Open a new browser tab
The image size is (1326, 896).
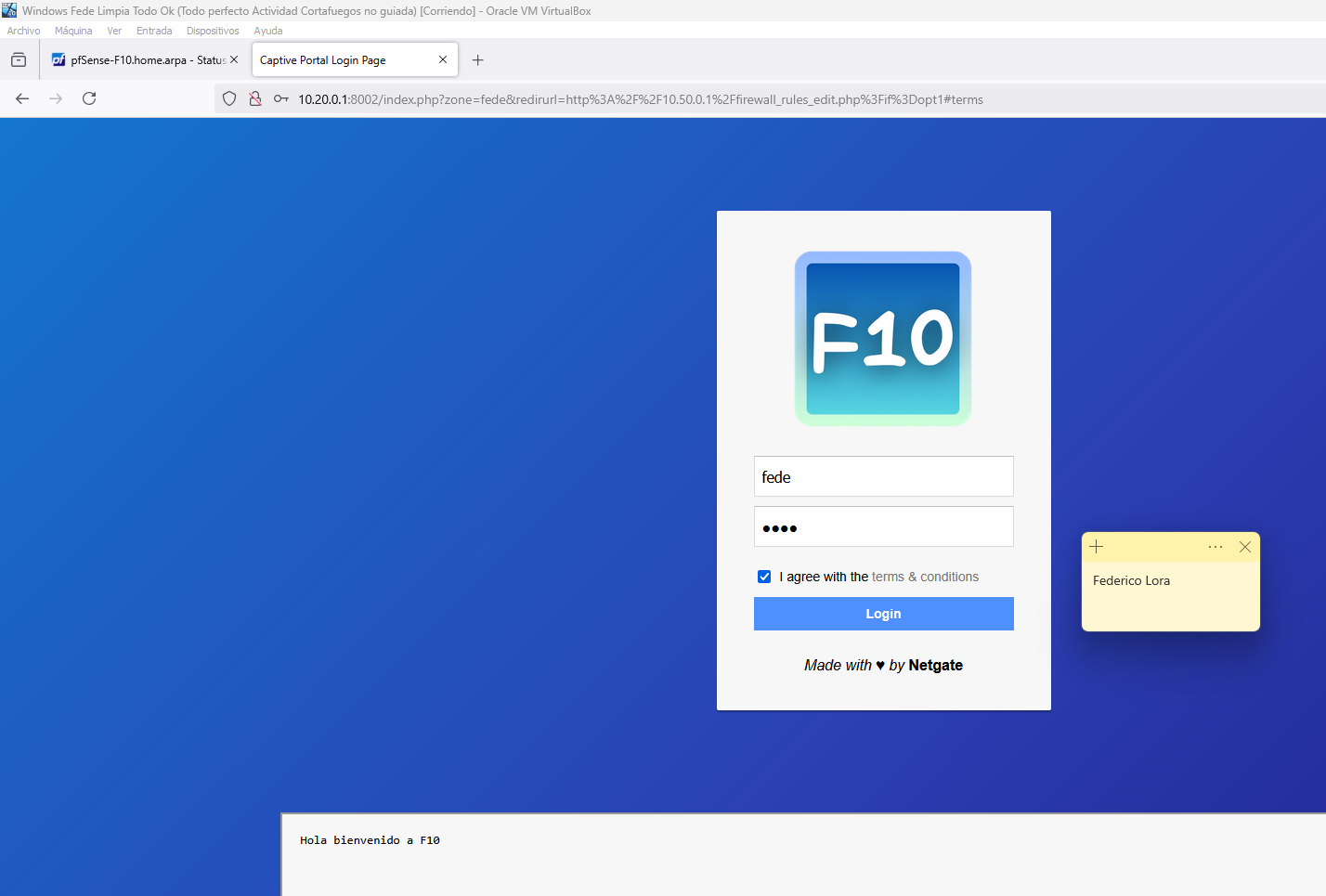pyautogui.click(x=478, y=60)
